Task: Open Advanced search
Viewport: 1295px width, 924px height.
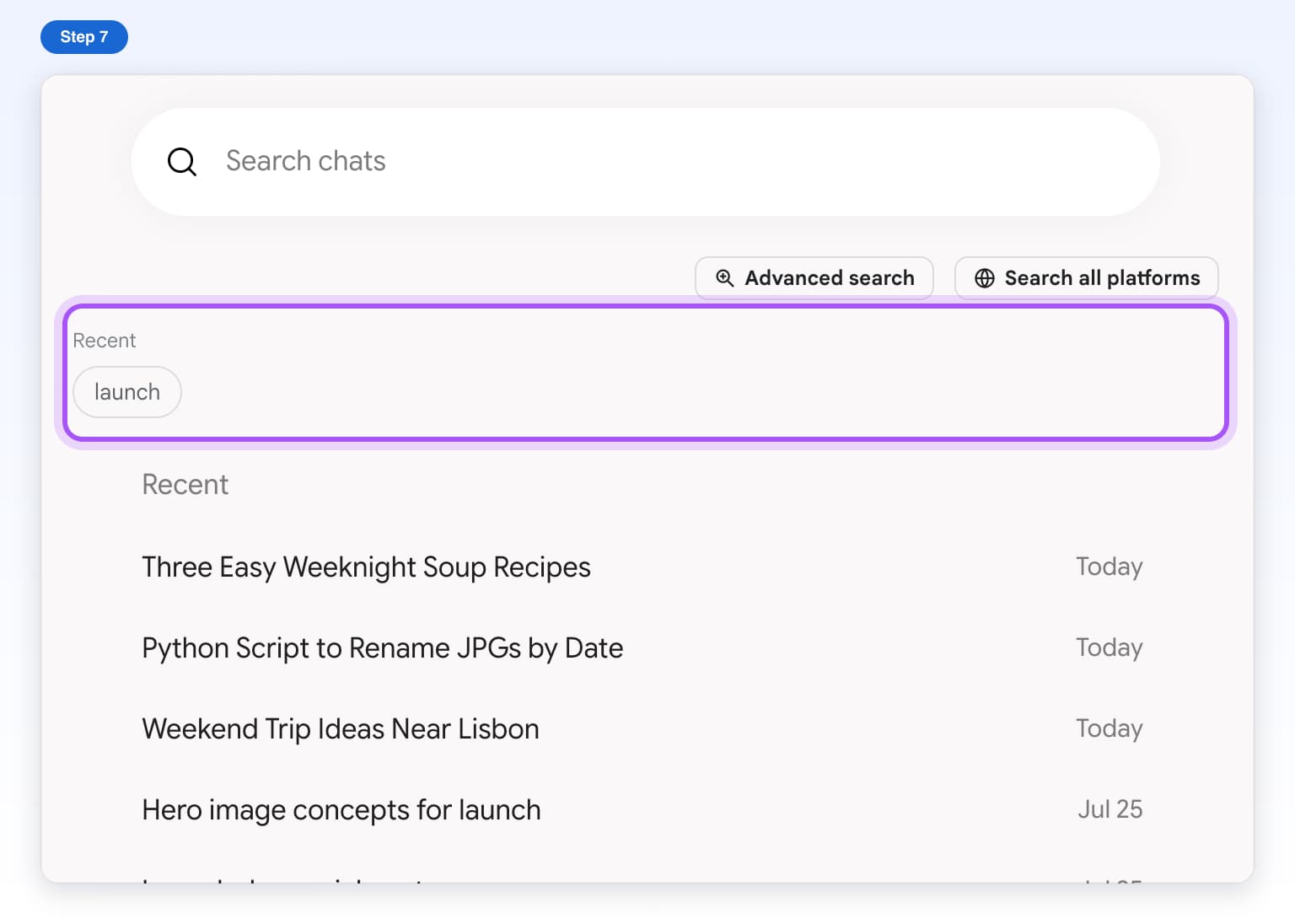Action: click(814, 278)
